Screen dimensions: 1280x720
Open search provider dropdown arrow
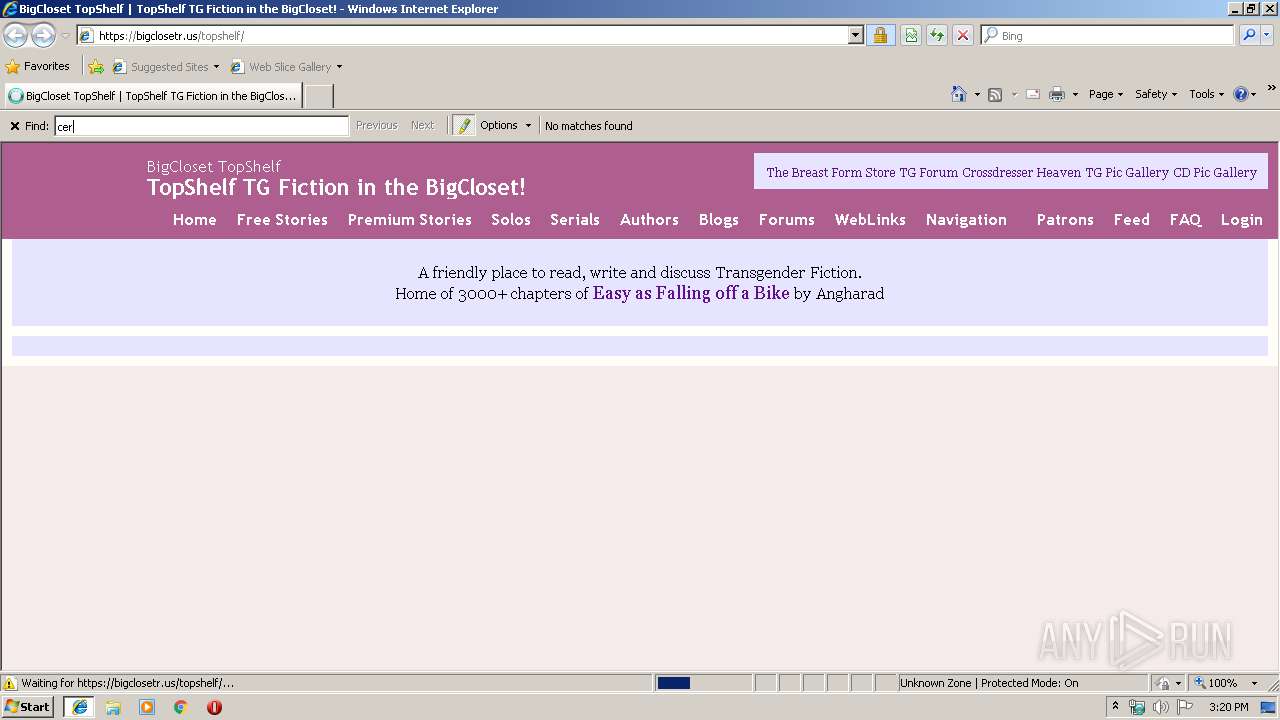coord(1267,36)
